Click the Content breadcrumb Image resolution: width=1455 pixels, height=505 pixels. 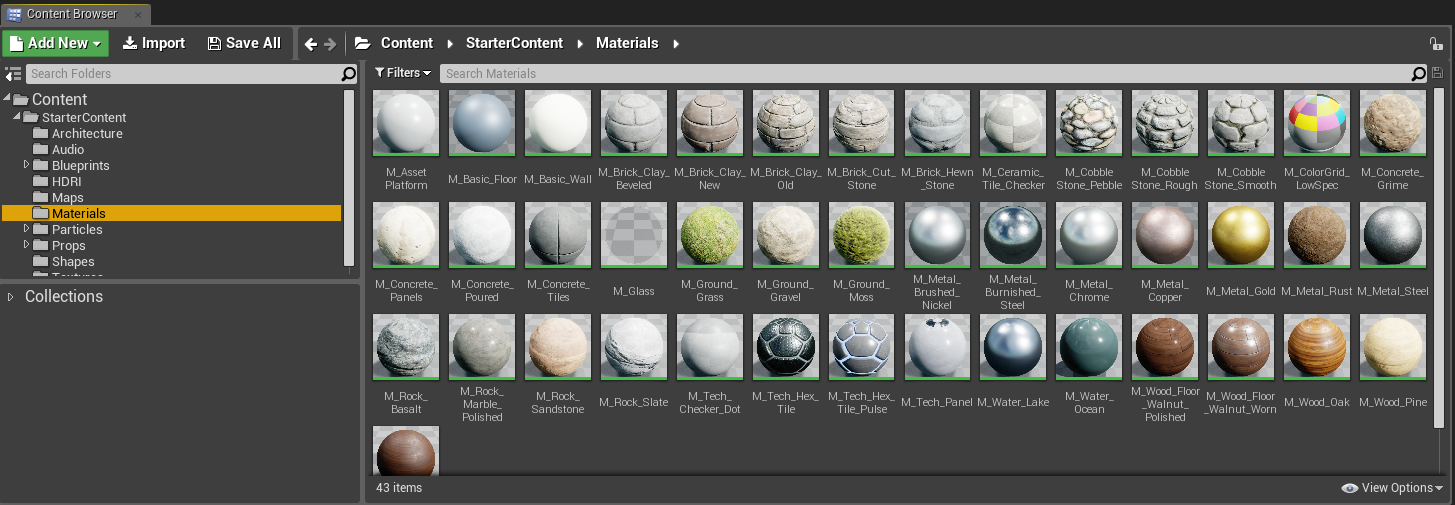coord(407,43)
